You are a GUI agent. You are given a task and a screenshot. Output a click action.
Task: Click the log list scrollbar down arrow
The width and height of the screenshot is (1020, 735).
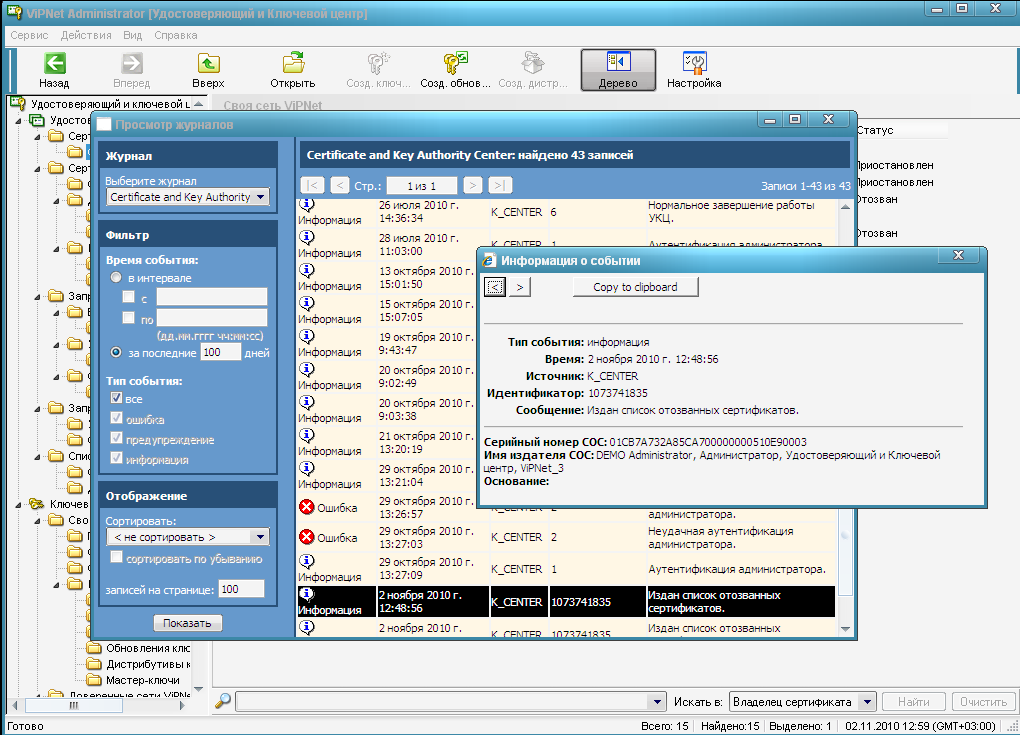coord(845,629)
